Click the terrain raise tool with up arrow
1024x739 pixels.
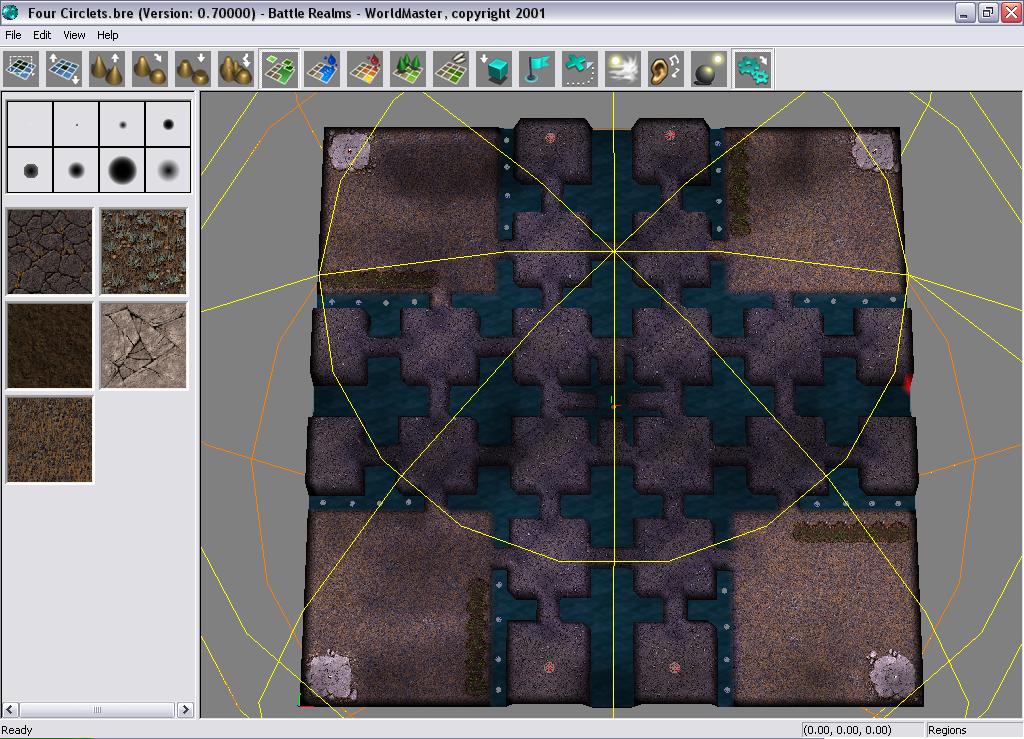(107, 69)
